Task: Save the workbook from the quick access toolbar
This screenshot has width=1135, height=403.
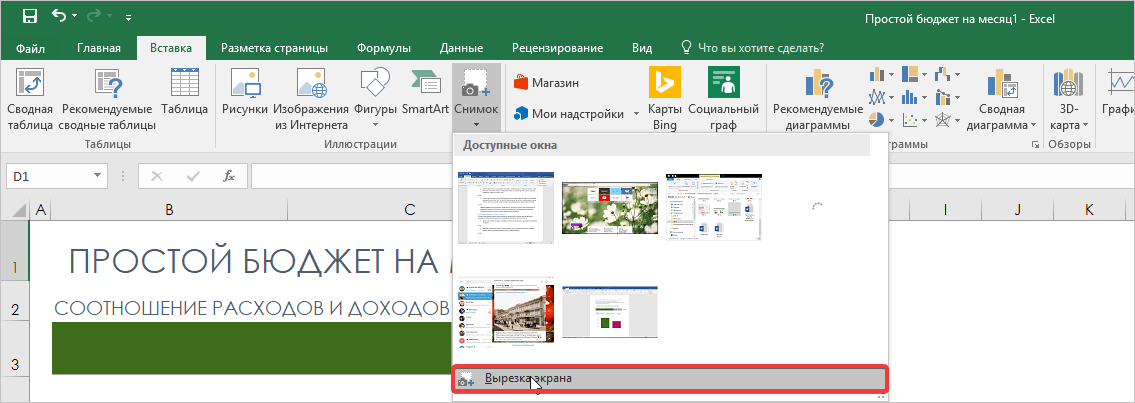Action: click(30, 17)
